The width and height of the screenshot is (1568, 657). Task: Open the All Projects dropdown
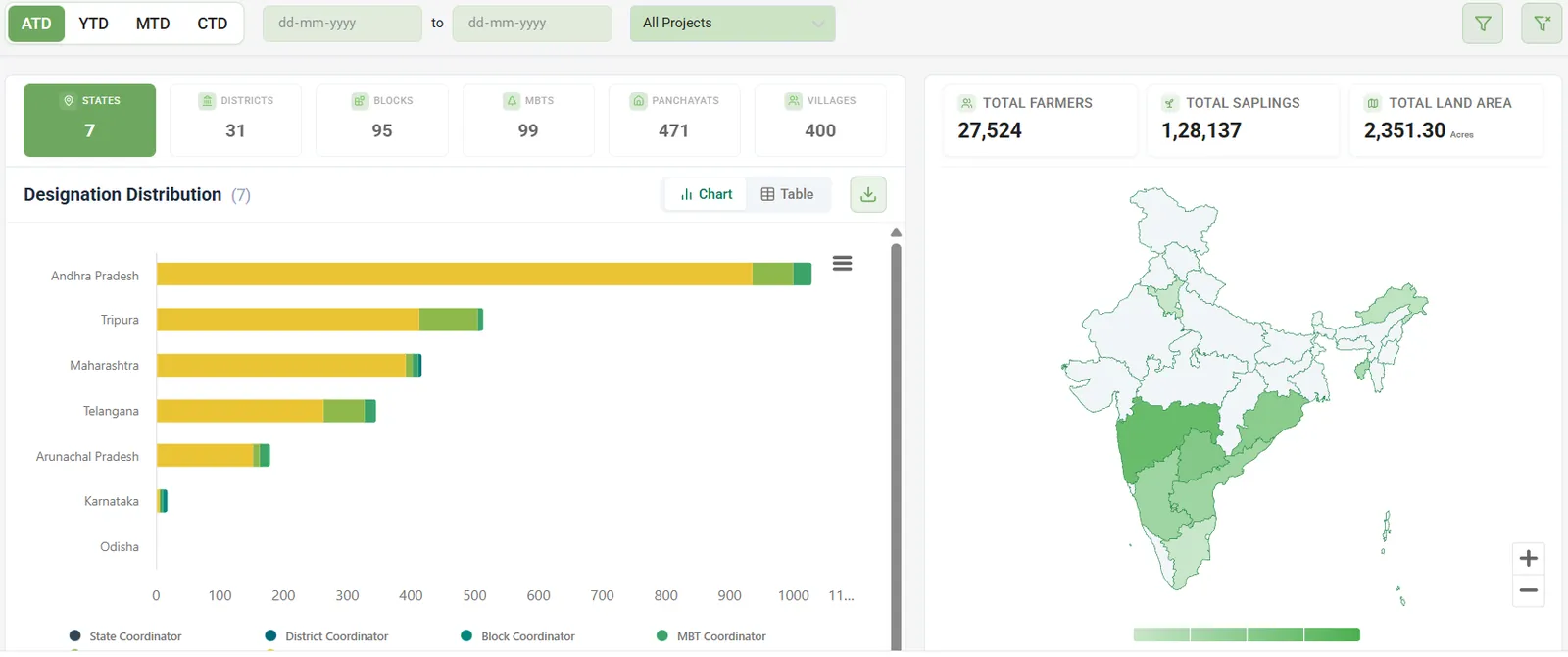pyautogui.click(x=732, y=24)
